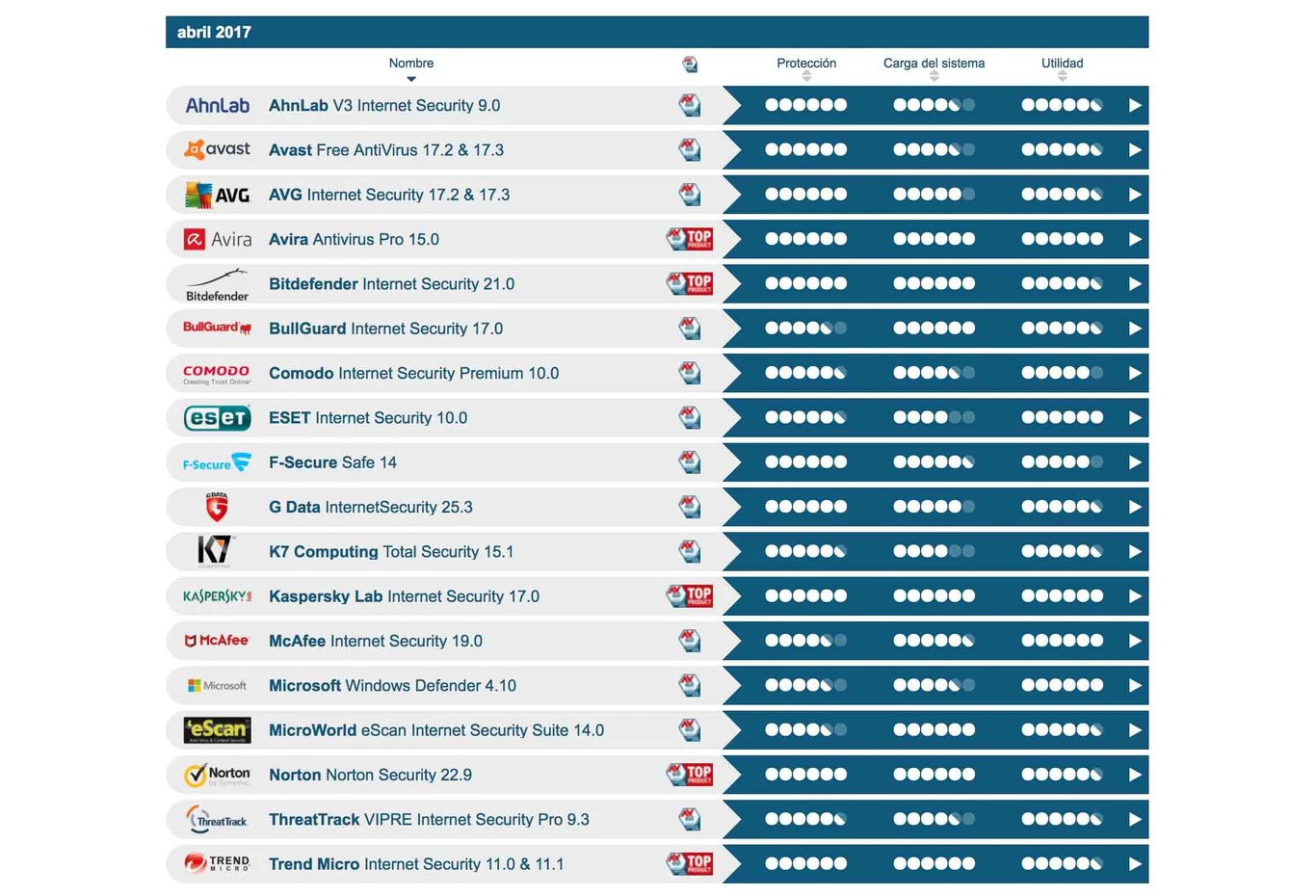Click the certified seal next to ESET
The width and height of the screenshot is (1316, 896).
pyautogui.click(x=690, y=417)
